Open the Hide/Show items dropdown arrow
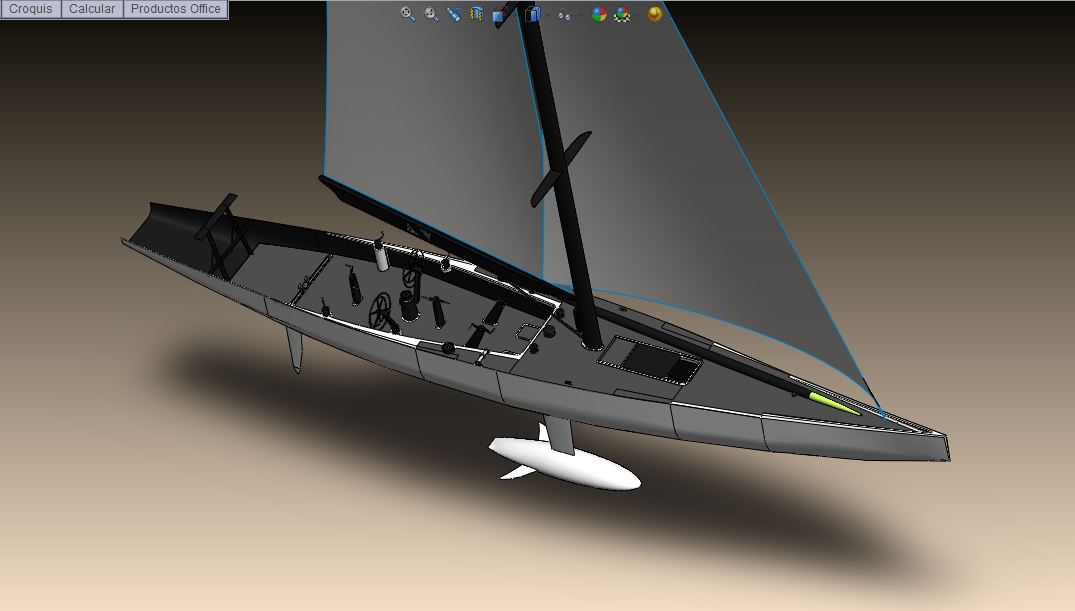 pos(580,13)
